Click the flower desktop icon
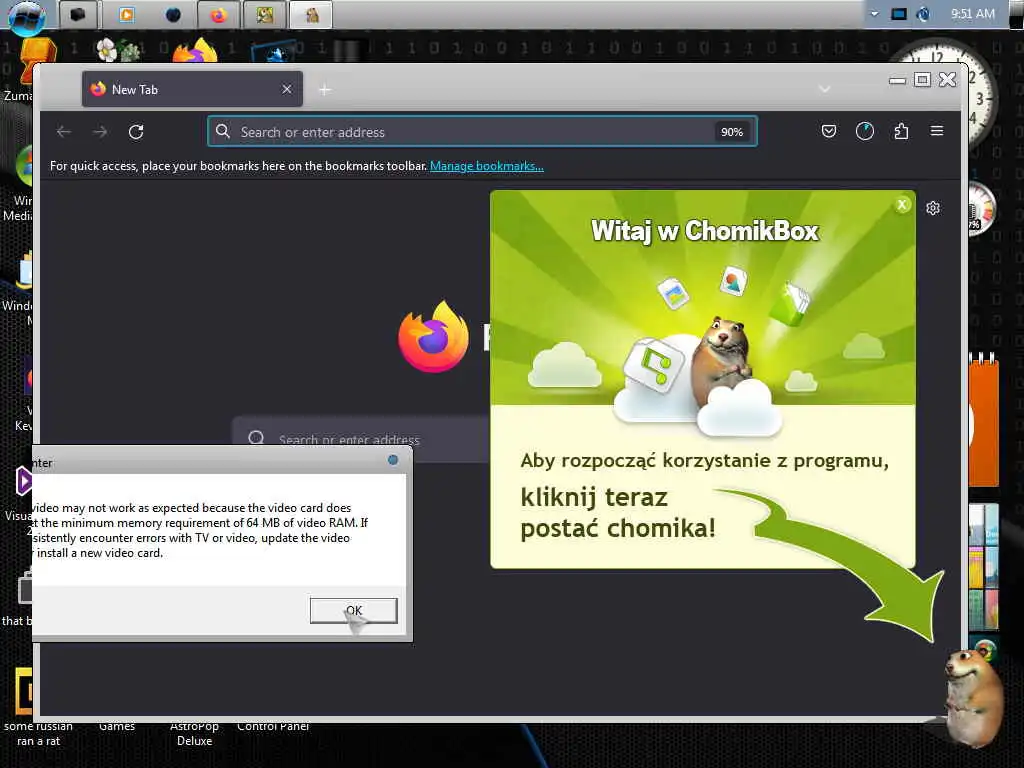The height and width of the screenshot is (768, 1024). coord(118,50)
